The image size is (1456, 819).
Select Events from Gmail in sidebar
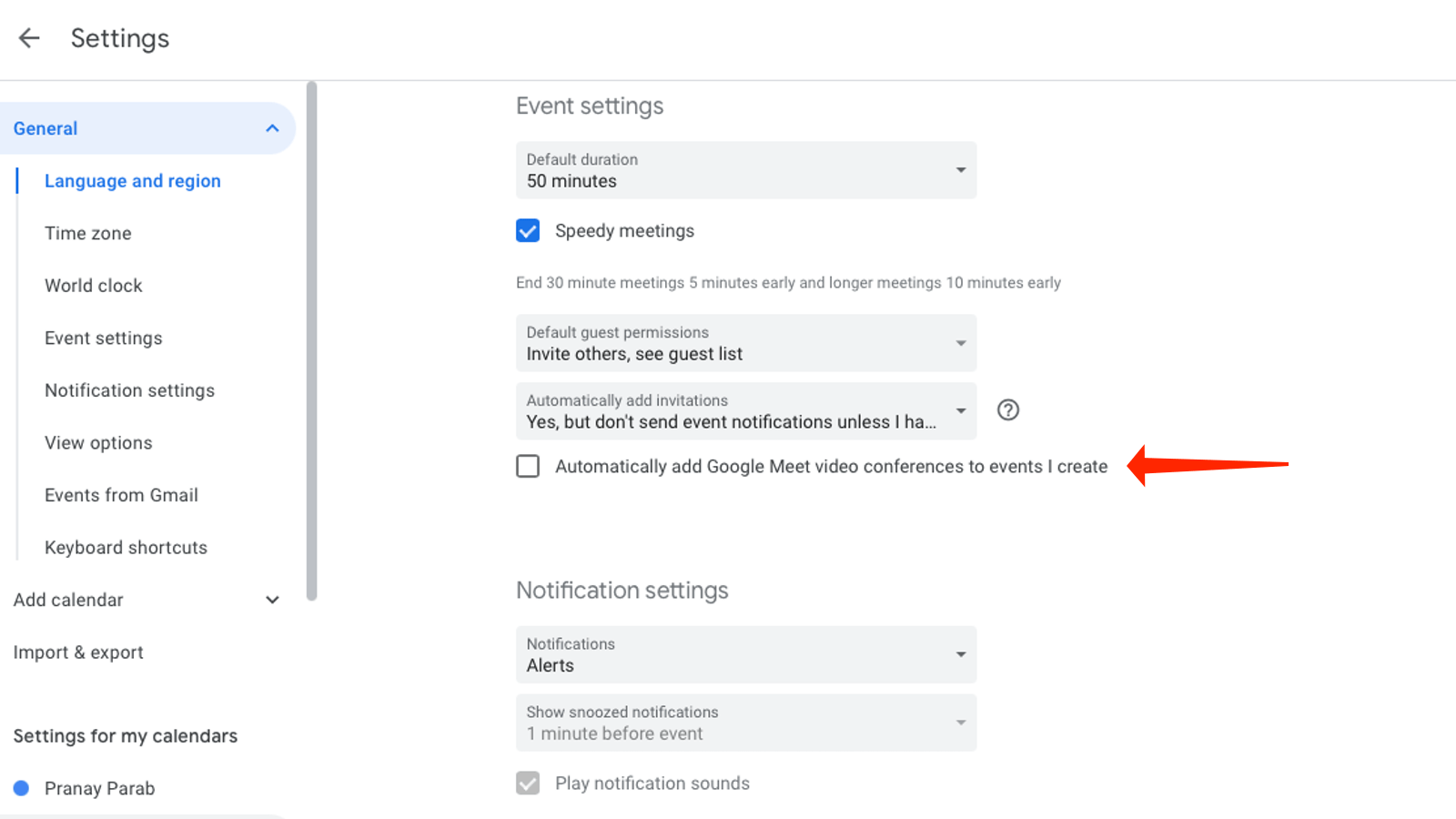[121, 495]
